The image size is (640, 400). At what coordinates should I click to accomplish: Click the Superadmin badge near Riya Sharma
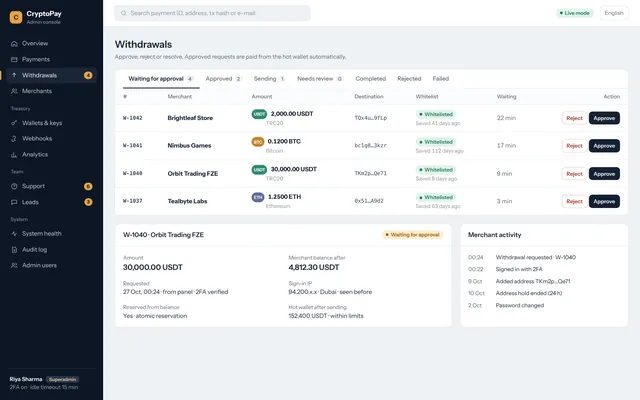click(x=62, y=379)
